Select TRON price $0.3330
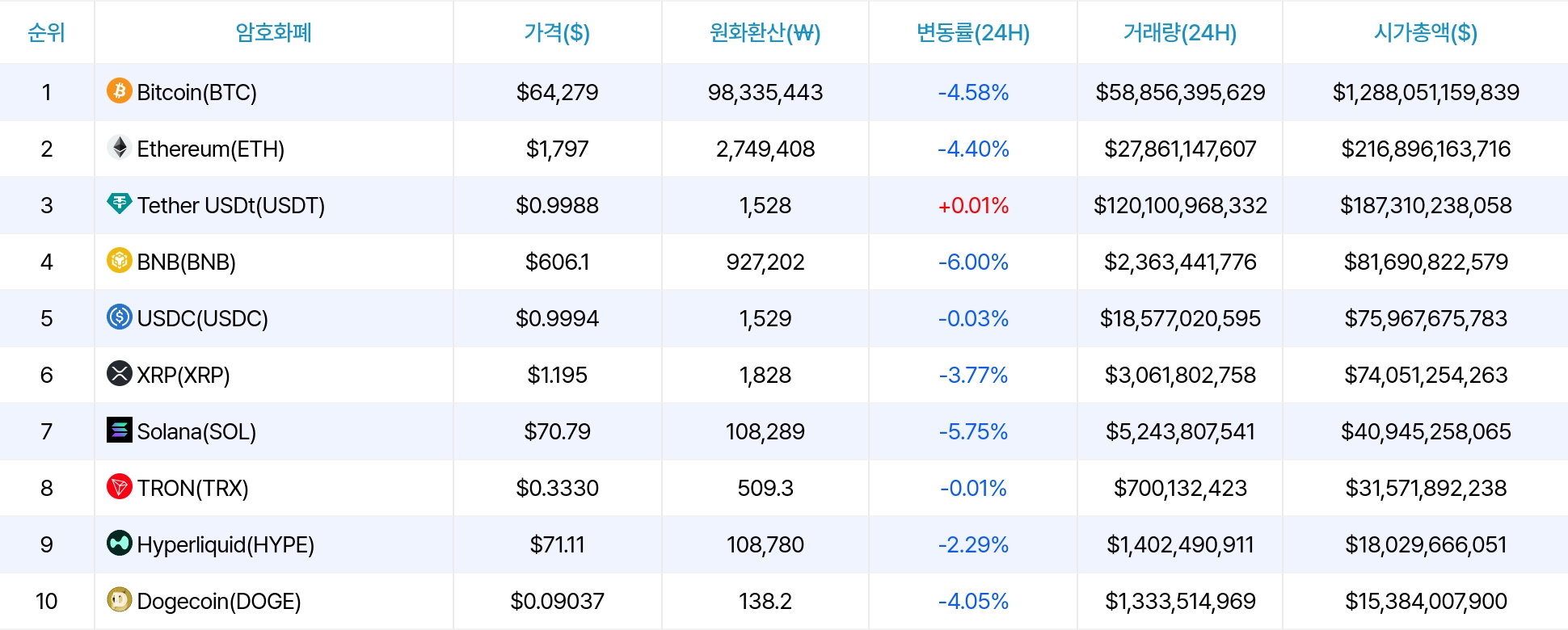This screenshot has height=630, width=1568. click(558, 488)
